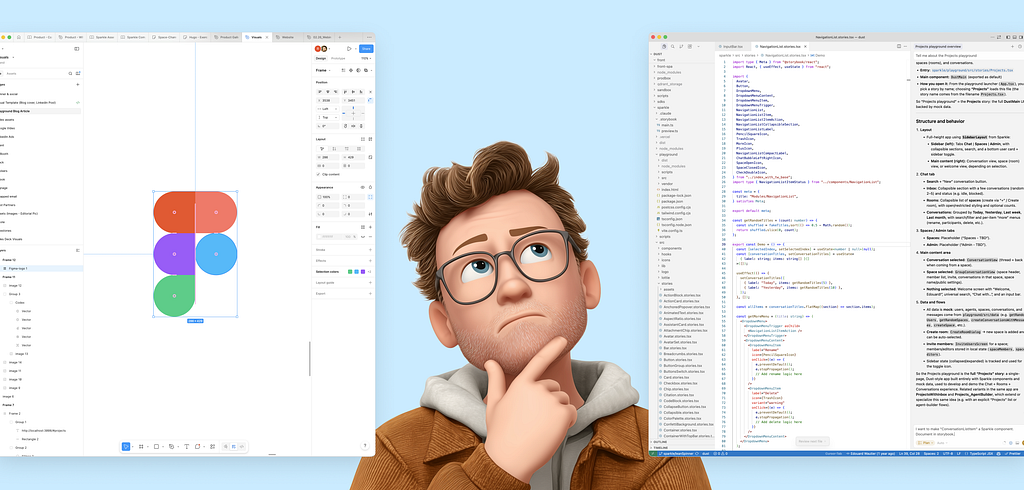1024x490 pixels.
Task: Open the zoom level 110% dropdown
Action: pos(366,58)
